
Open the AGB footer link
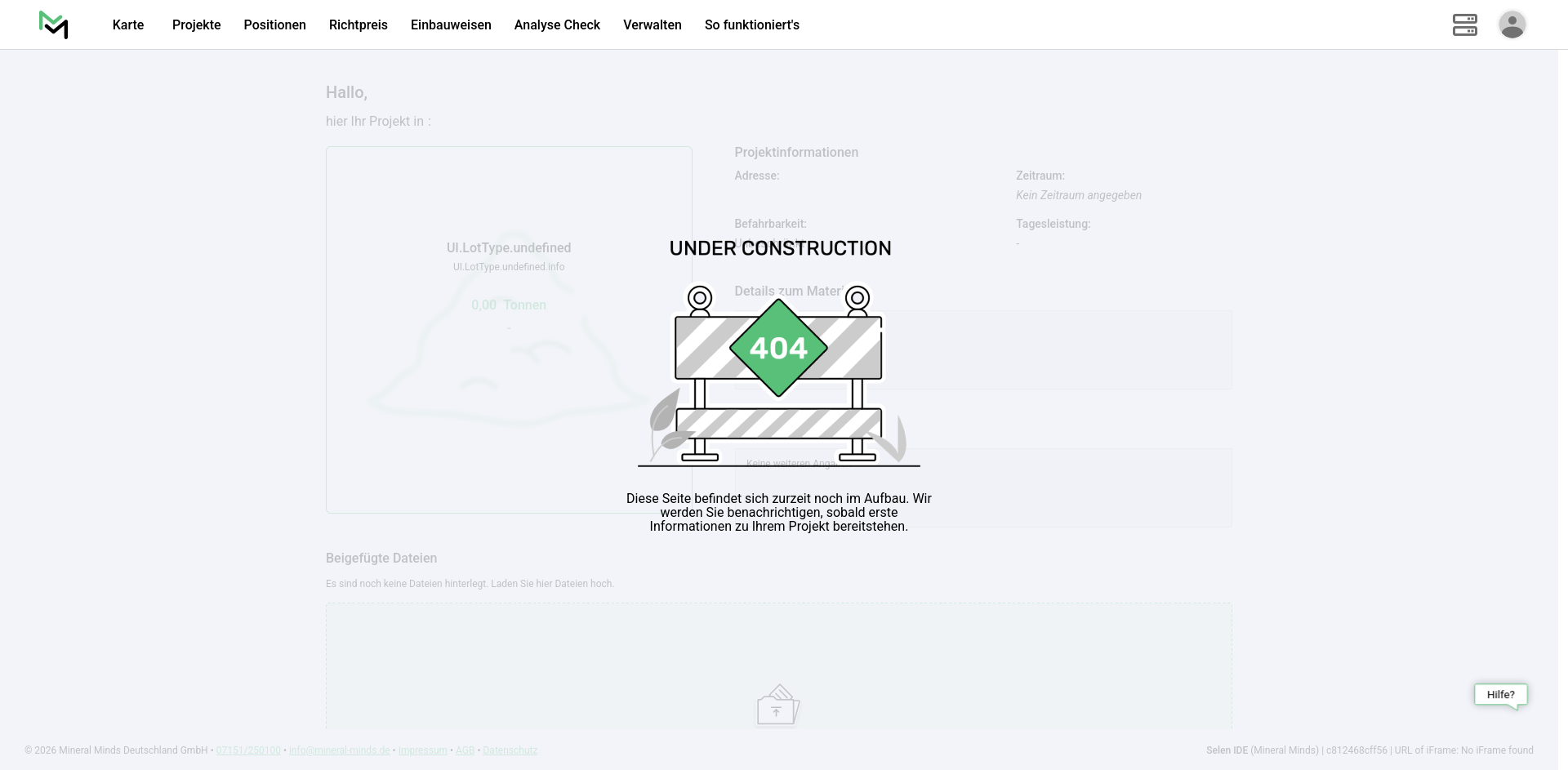click(x=465, y=750)
